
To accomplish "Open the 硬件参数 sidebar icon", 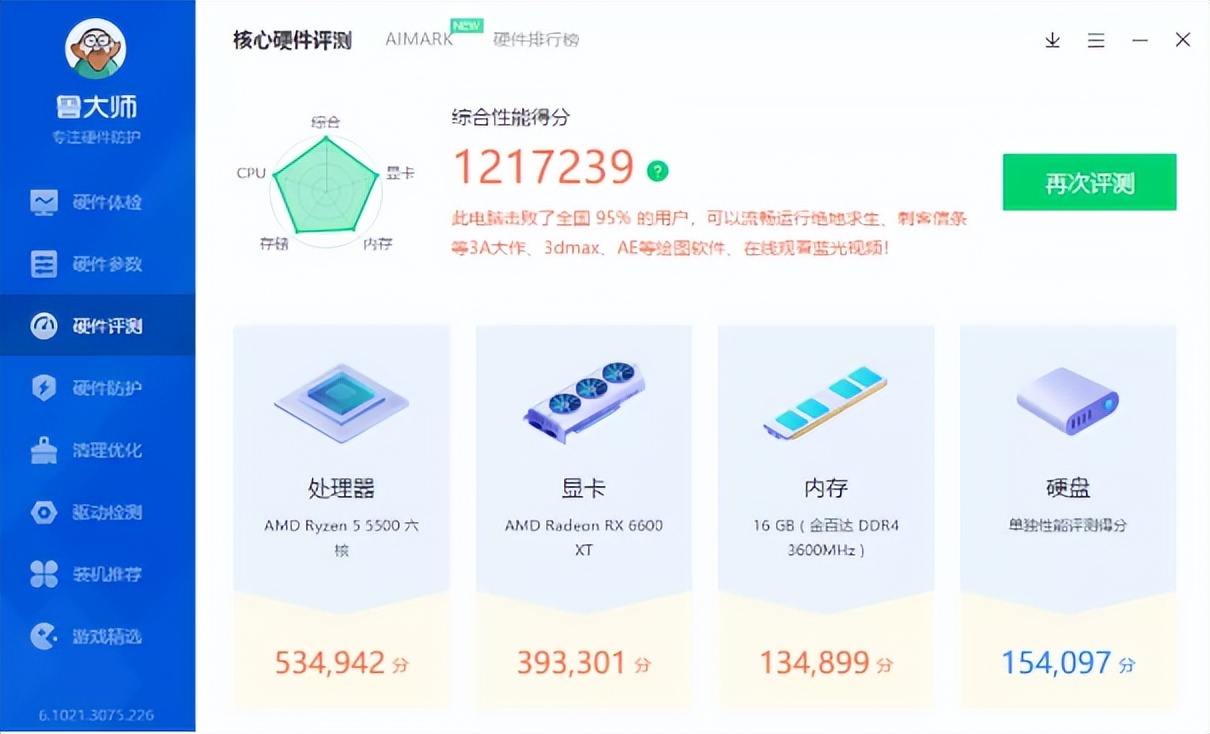I will [44, 263].
